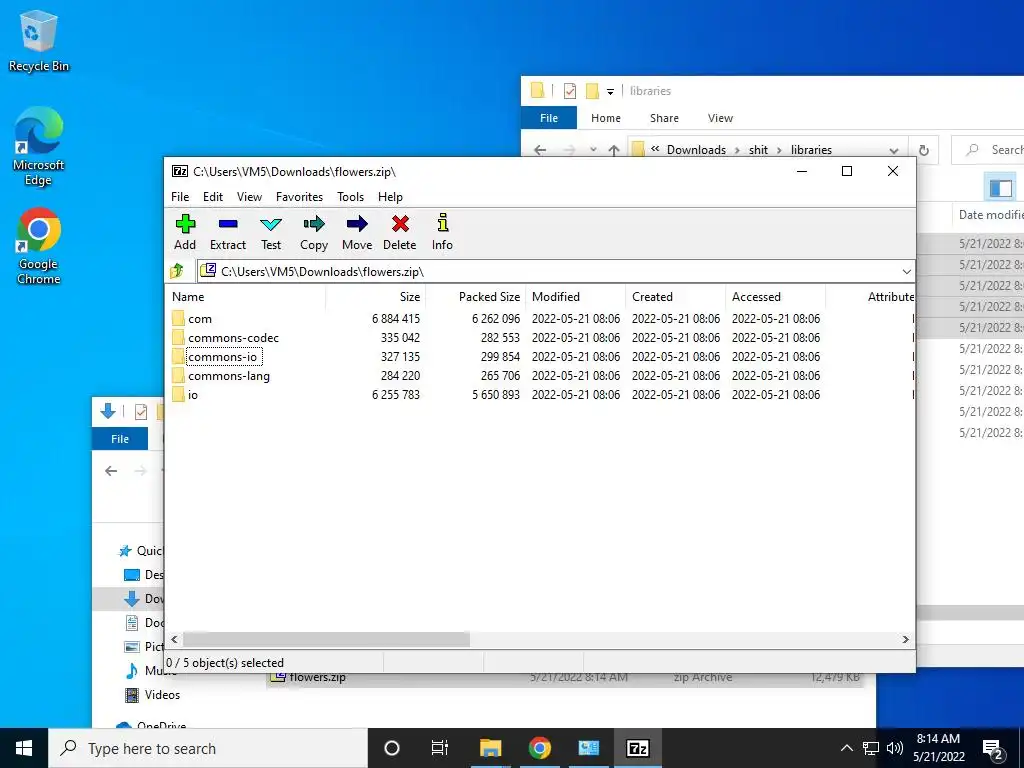Open Task View on the taskbar
This screenshot has height=768, width=1024.
[x=440, y=748]
